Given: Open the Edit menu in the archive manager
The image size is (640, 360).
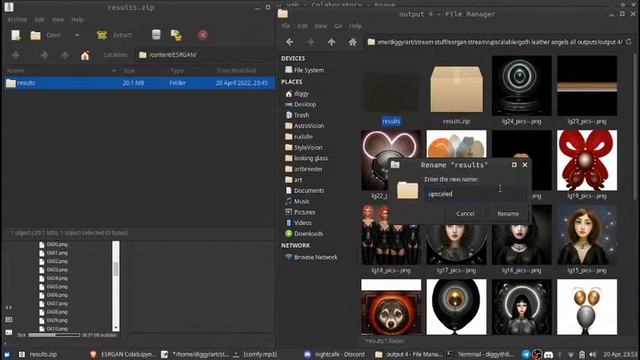Looking at the screenshot, I should [39, 19].
